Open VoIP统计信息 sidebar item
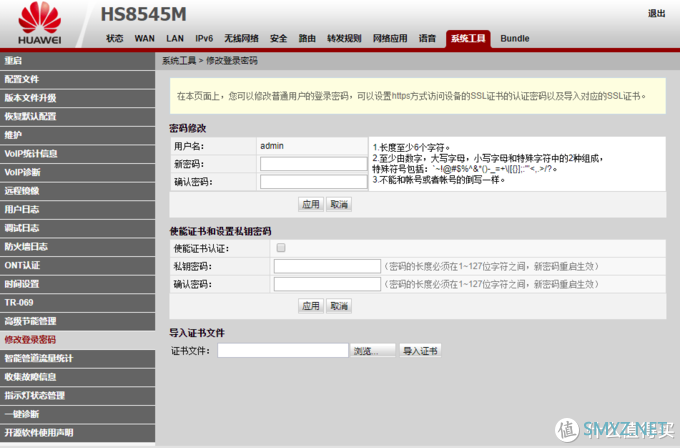The width and height of the screenshot is (680, 448). pos(77,154)
